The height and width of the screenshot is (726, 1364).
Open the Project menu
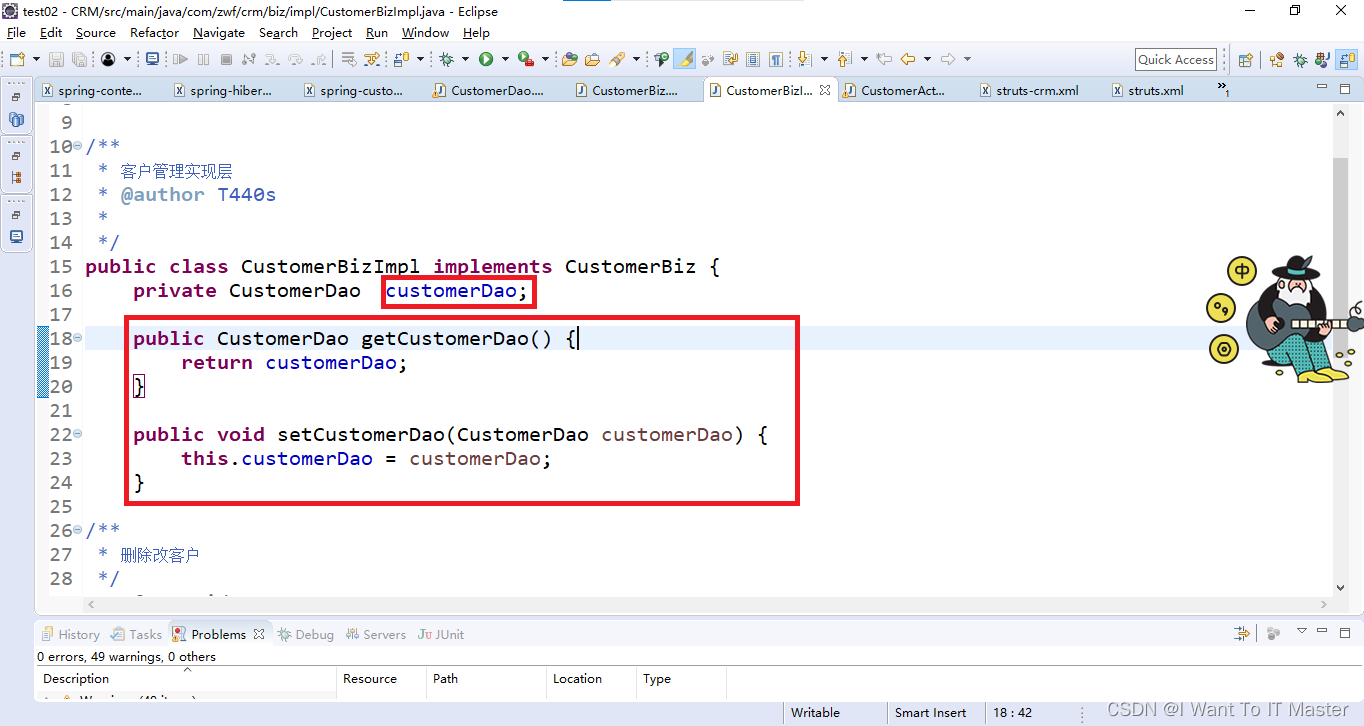[x=332, y=33]
